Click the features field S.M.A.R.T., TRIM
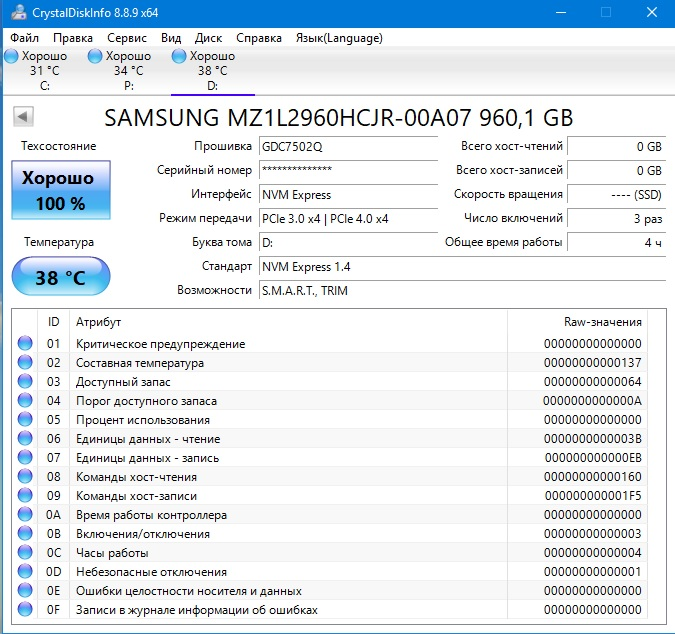The height and width of the screenshot is (634, 675). (x=462, y=291)
